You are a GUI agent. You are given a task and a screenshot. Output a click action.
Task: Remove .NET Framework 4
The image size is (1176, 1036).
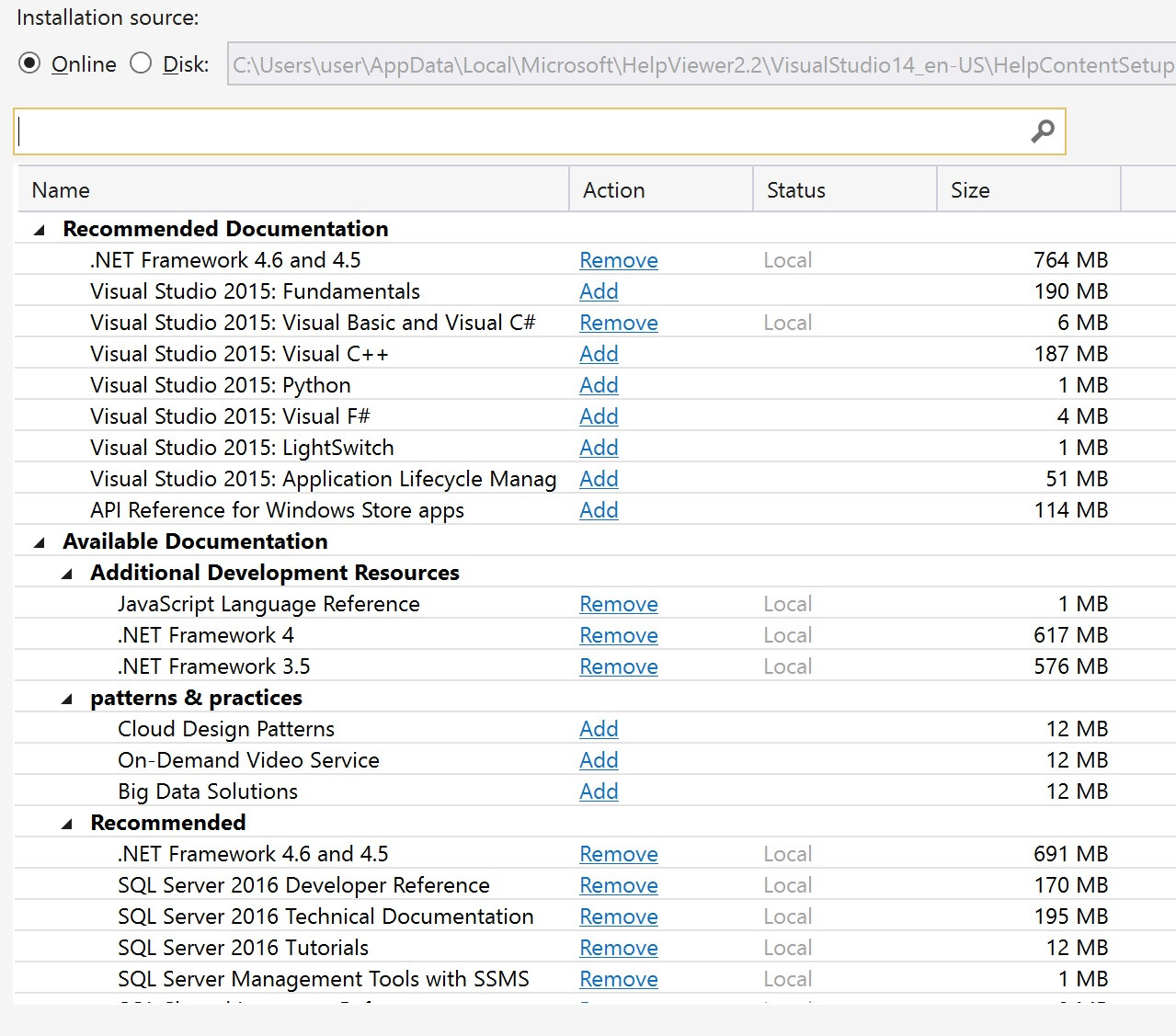point(619,635)
